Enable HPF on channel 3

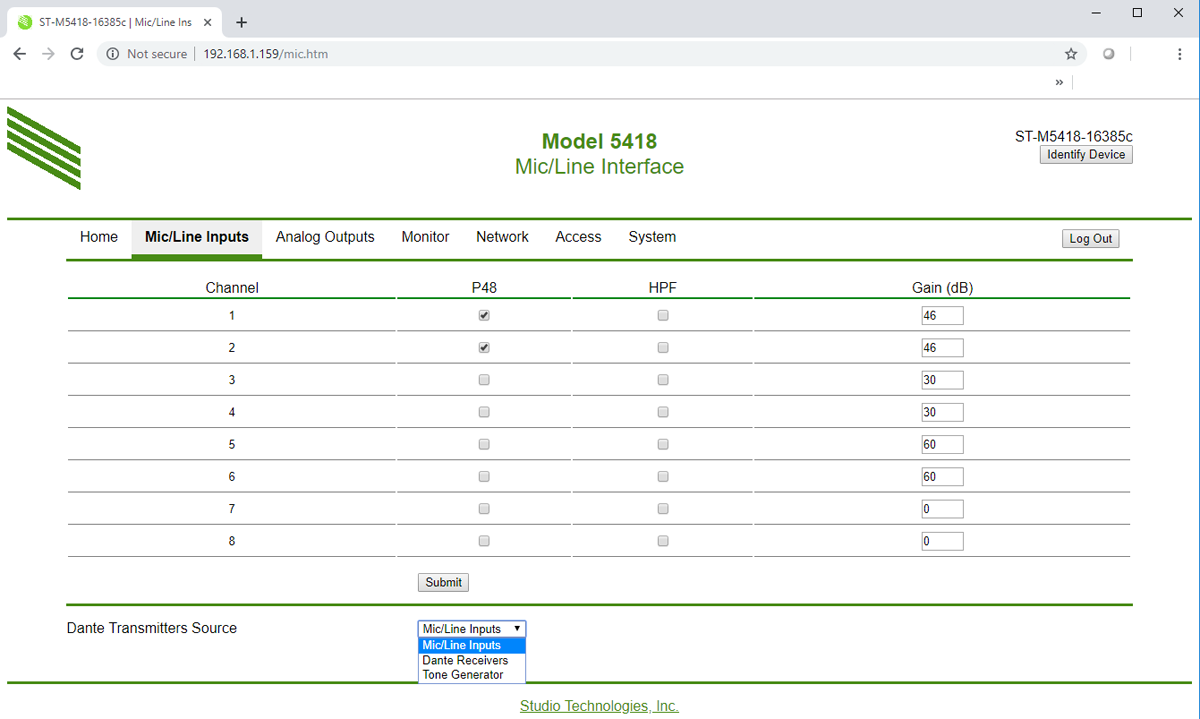pyautogui.click(x=663, y=380)
